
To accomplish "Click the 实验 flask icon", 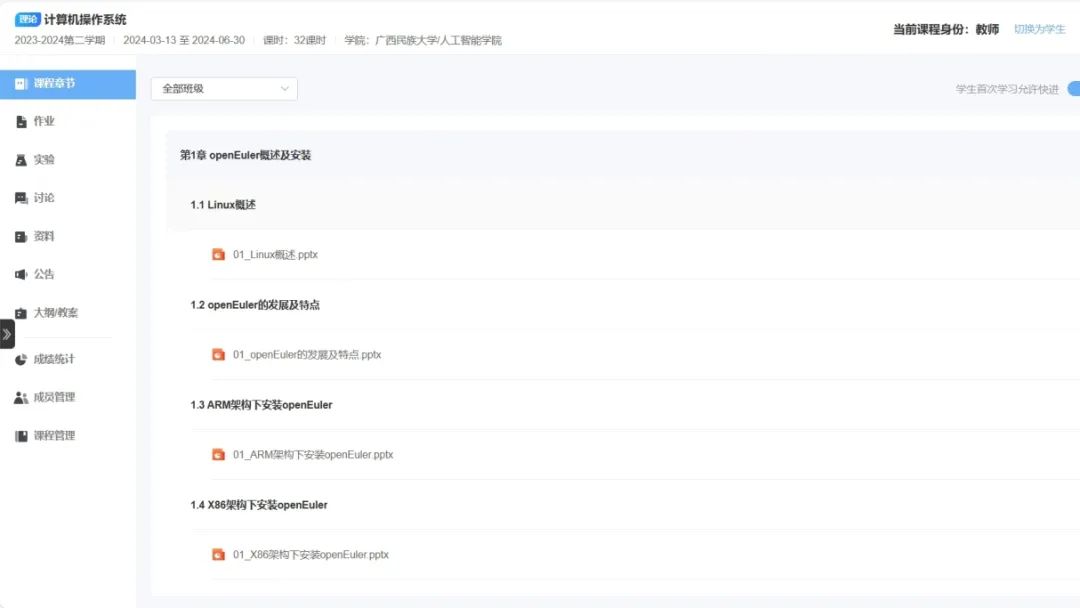I will pyautogui.click(x=21, y=160).
